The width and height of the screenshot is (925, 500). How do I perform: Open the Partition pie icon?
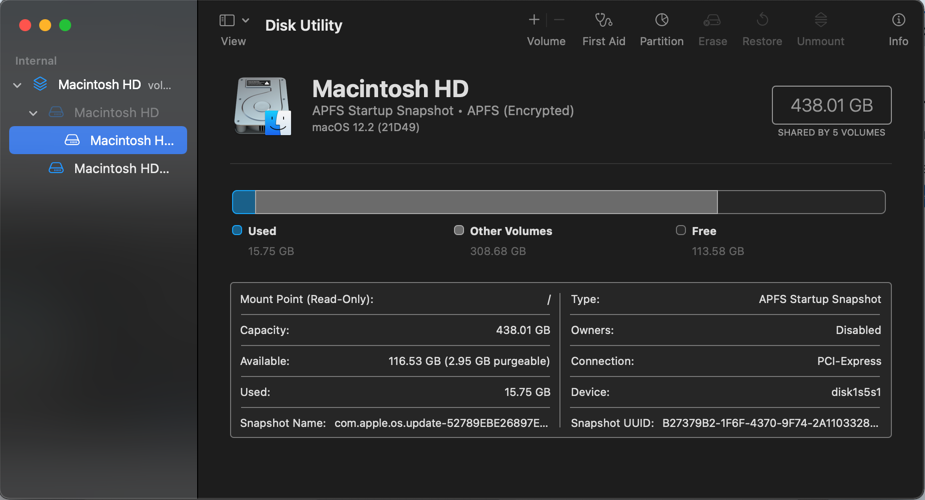(x=662, y=20)
